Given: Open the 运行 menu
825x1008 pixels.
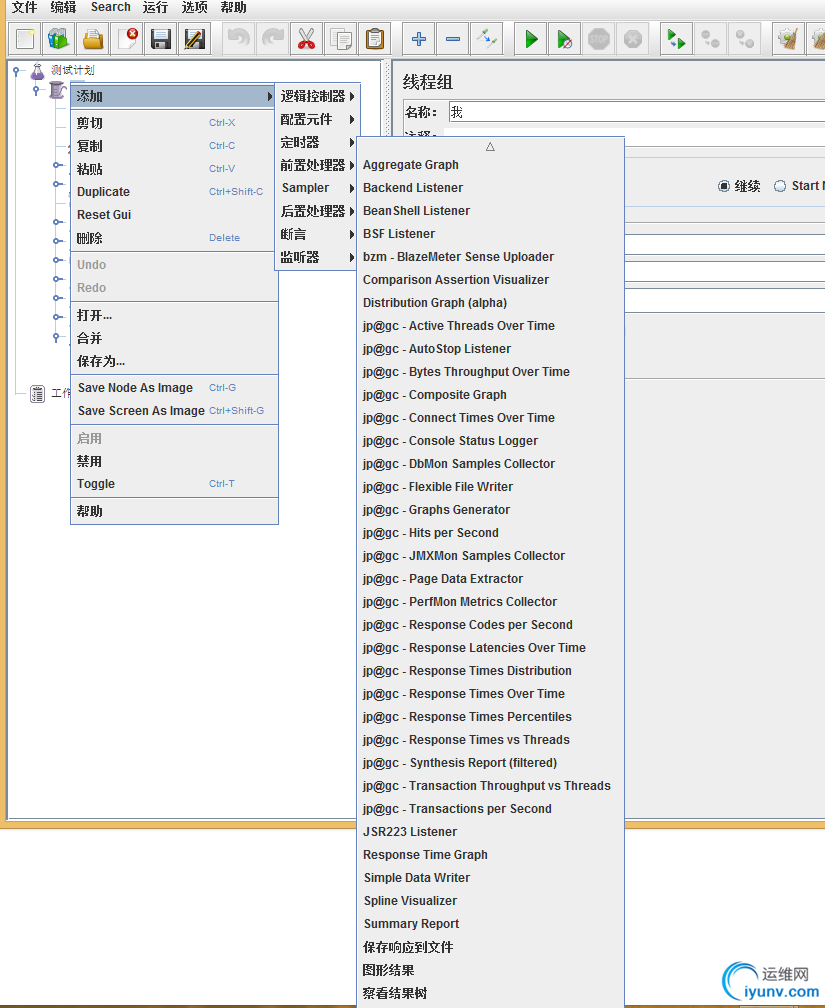Looking at the screenshot, I should [155, 7].
